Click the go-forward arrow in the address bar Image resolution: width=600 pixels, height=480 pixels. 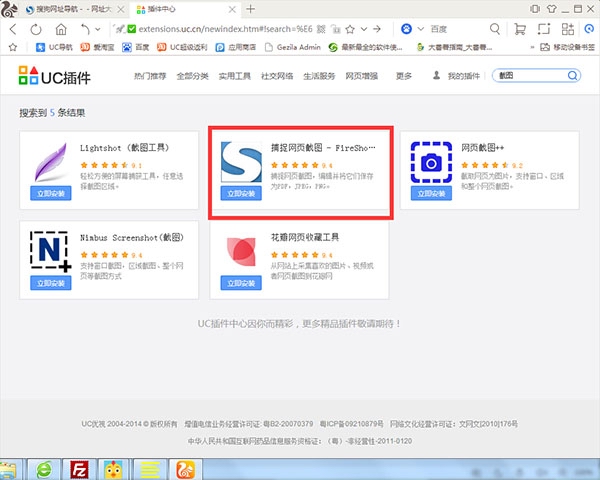click(377, 29)
